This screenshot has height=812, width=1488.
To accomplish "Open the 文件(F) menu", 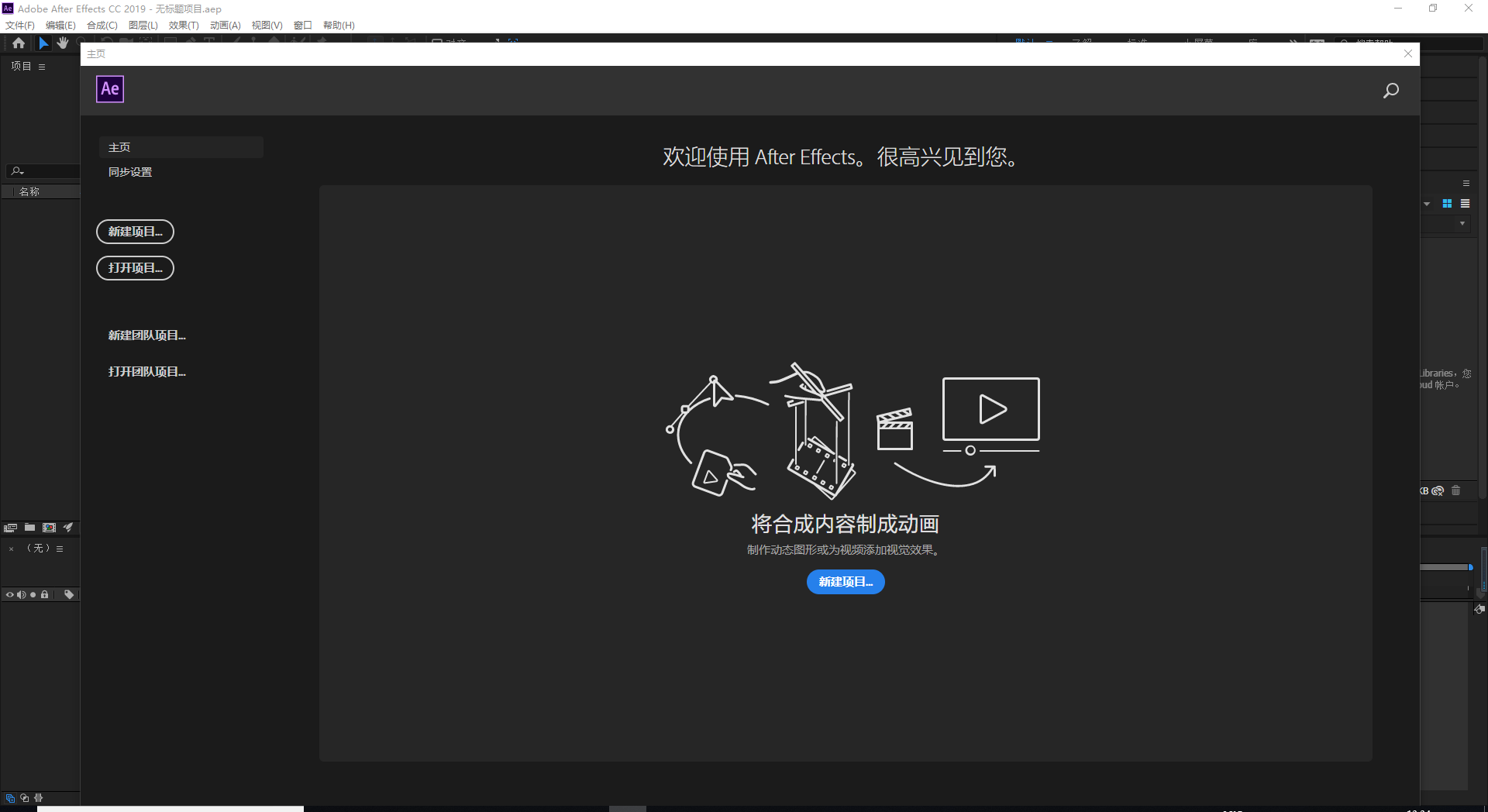I will point(20,26).
